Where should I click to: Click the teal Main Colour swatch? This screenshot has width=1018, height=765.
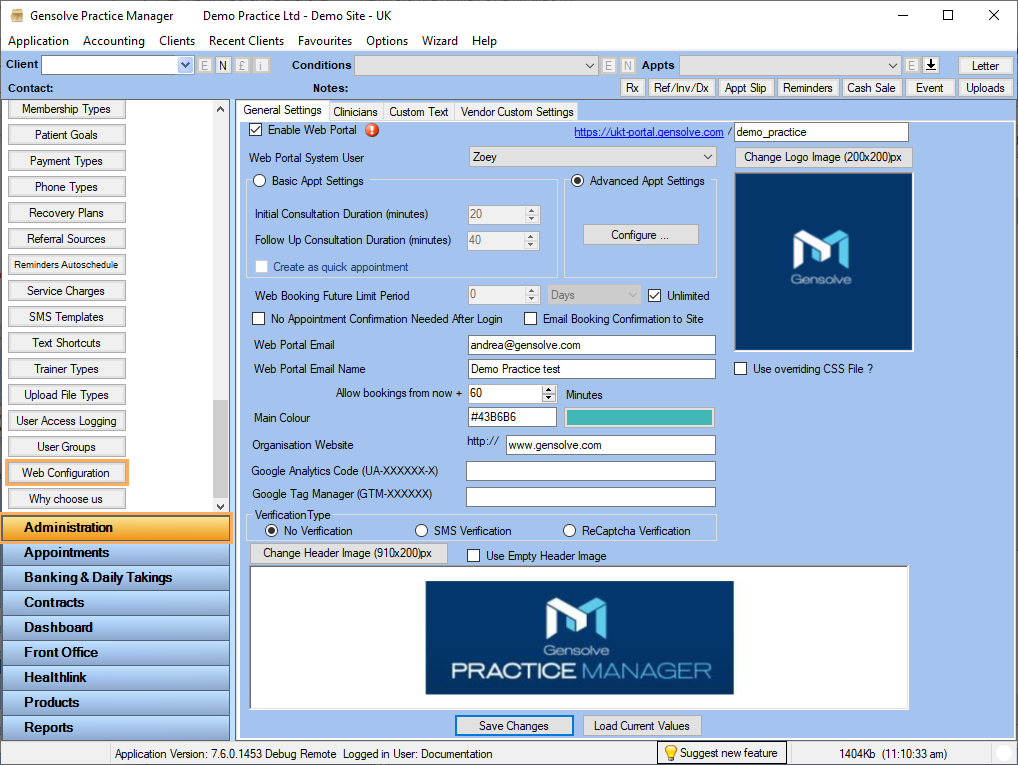coord(639,418)
